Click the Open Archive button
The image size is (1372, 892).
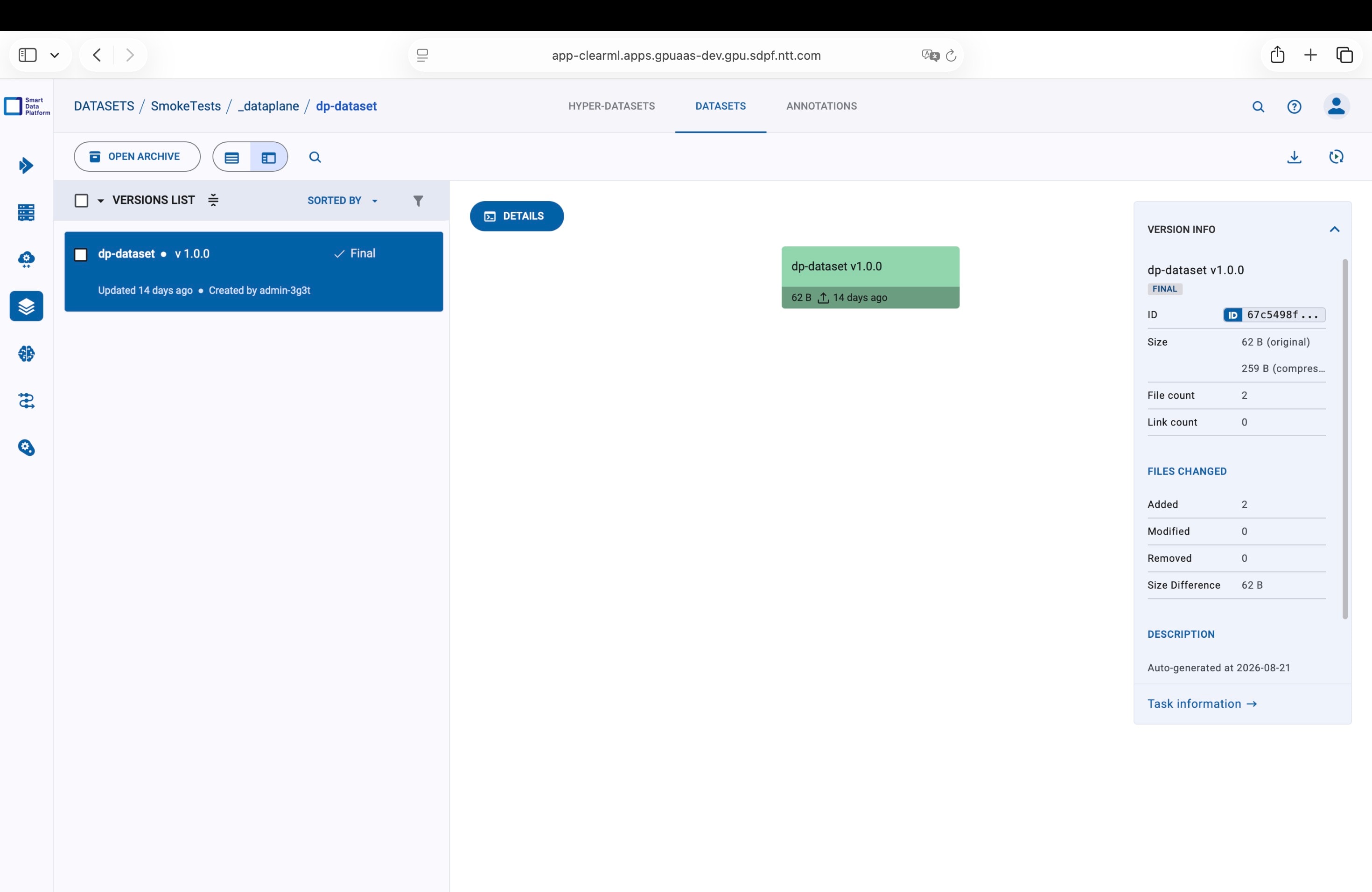coord(137,157)
